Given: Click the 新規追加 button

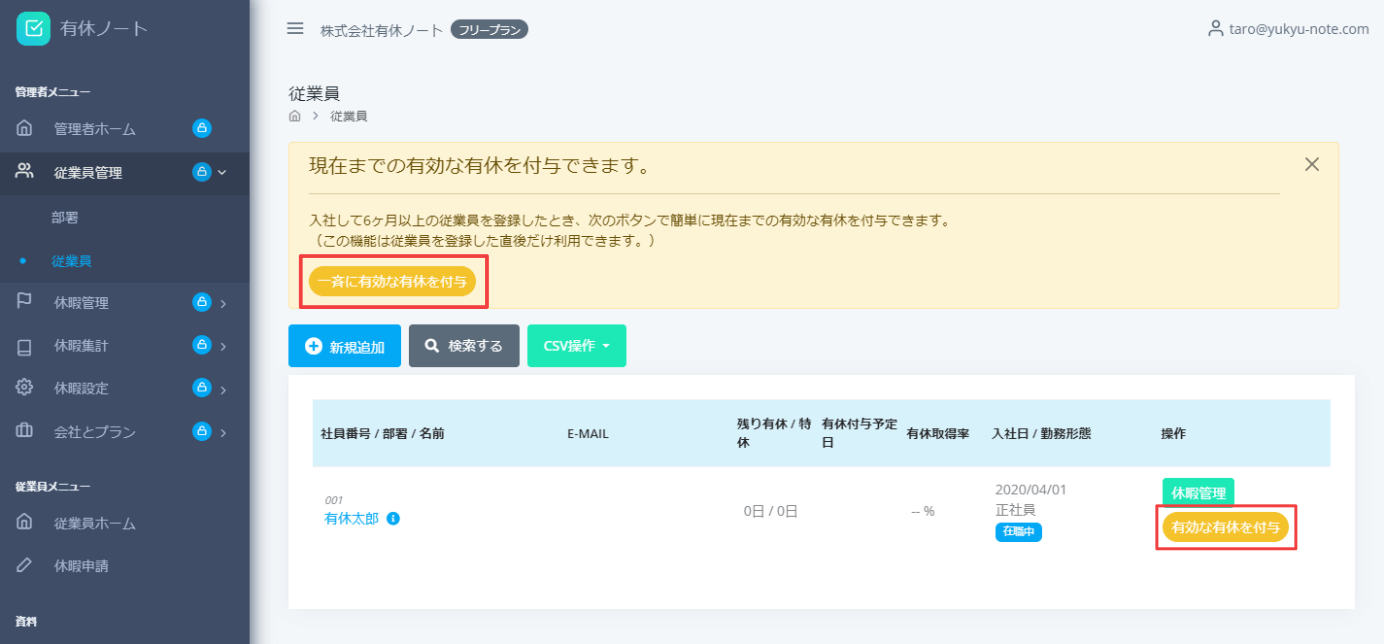Looking at the screenshot, I should click(x=344, y=345).
